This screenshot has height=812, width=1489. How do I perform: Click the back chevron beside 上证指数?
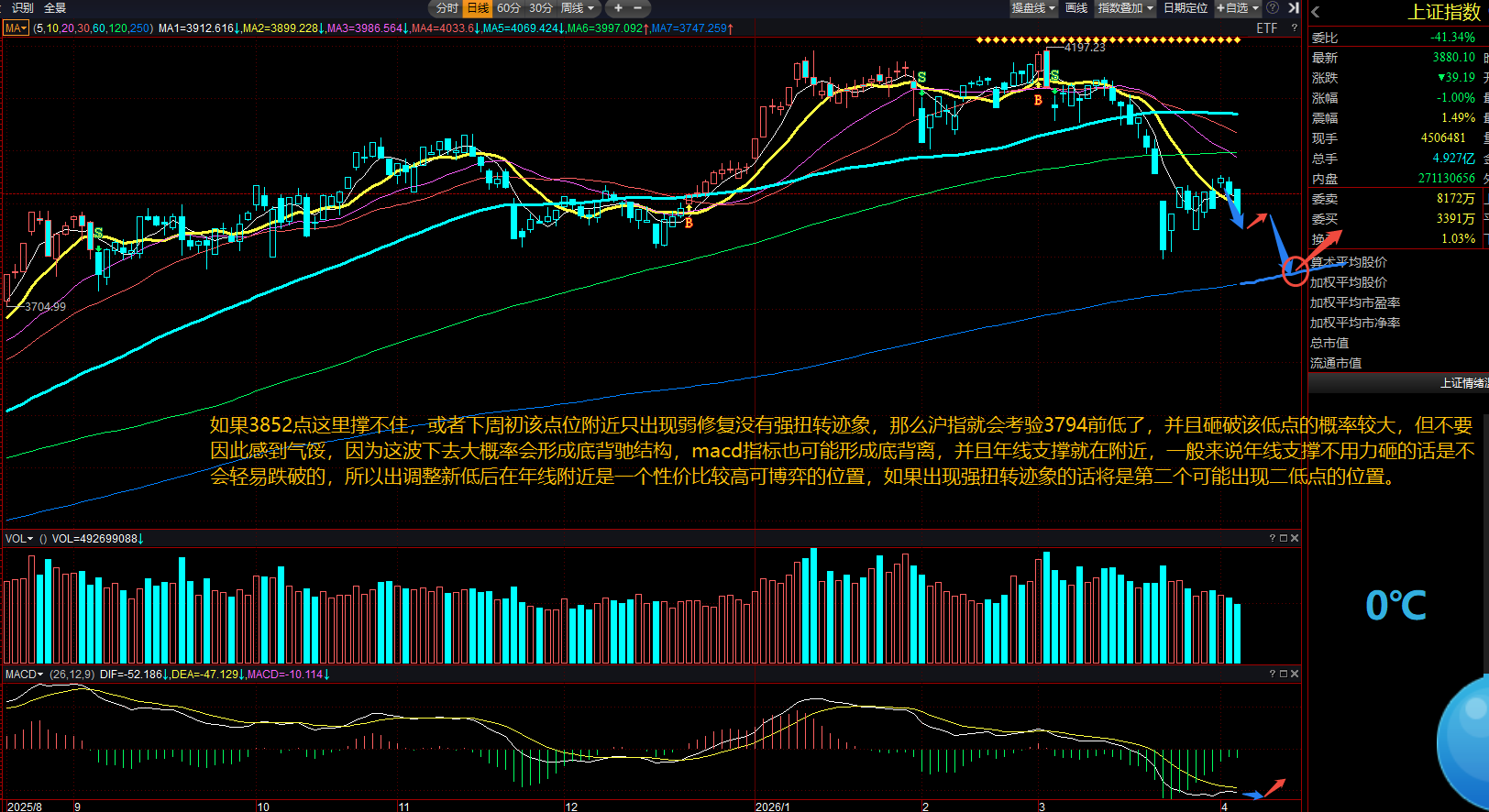pyautogui.click(x=1316, y=12)
